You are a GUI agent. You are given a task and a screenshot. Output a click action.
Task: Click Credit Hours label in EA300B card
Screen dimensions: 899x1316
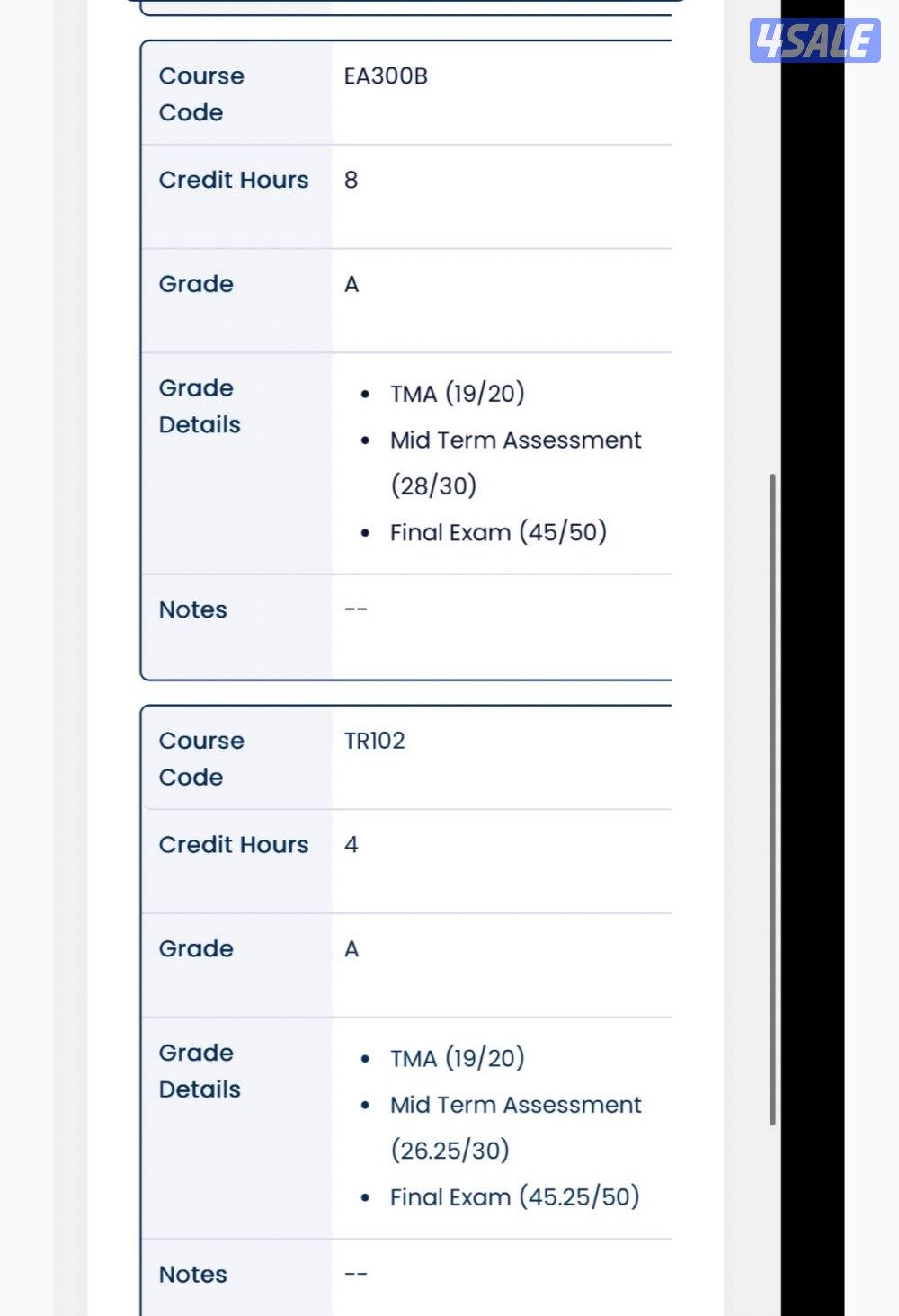point(233,180)
